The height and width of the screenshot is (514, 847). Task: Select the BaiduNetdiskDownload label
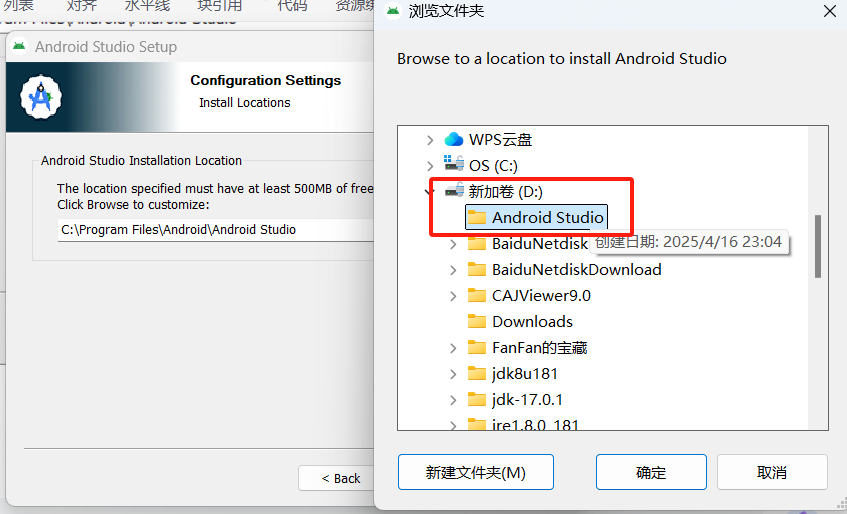[576, 269]
